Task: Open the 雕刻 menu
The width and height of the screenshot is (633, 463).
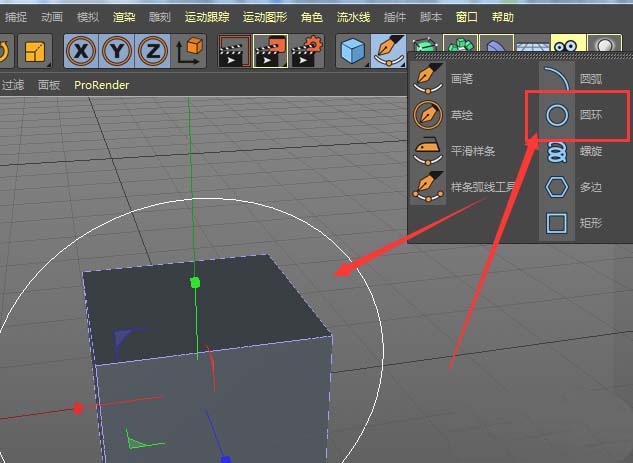Action: coord(159,17)
